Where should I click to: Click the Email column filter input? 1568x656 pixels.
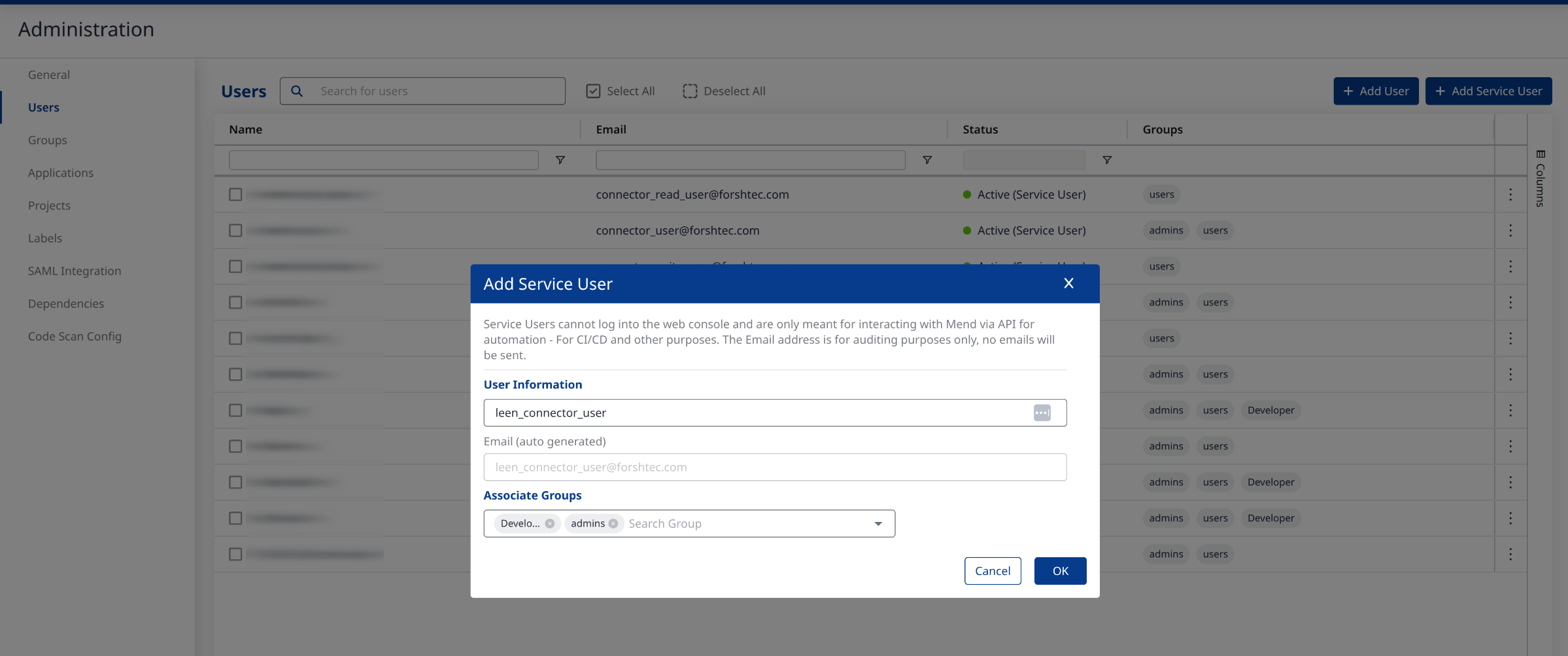click(750, 160)
